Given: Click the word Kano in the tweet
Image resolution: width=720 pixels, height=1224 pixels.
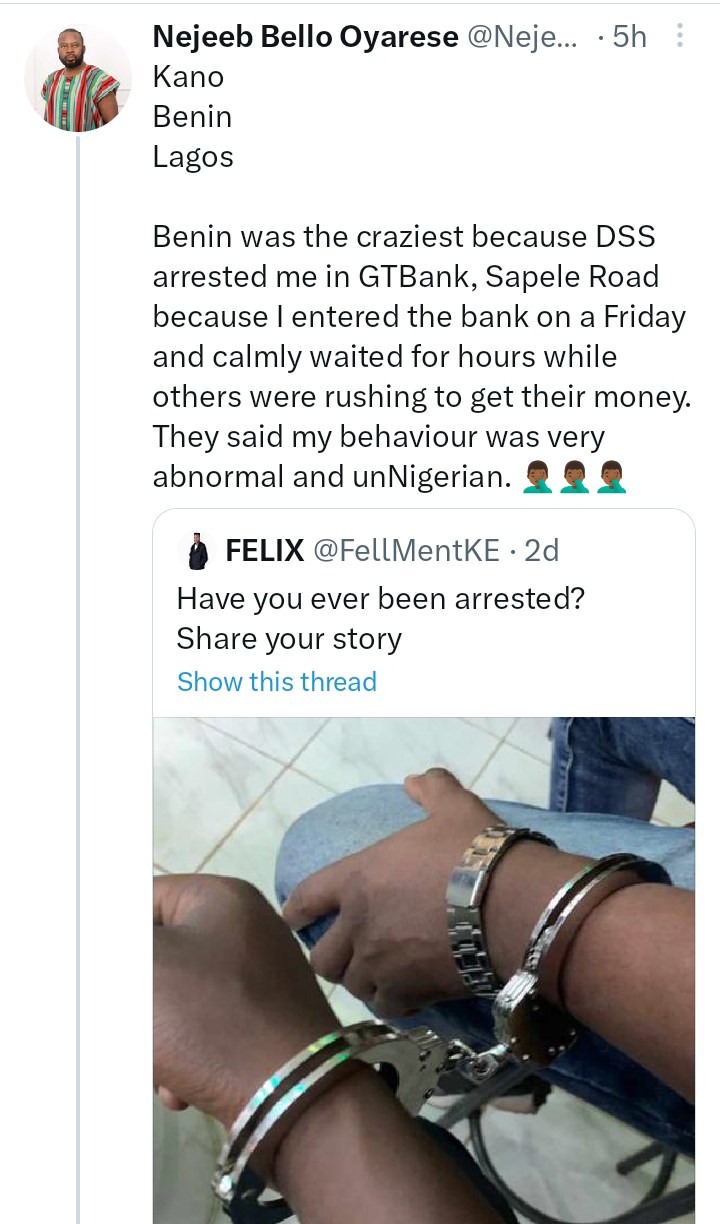Looking at the screenshot, I should click(x=188, y=77).
